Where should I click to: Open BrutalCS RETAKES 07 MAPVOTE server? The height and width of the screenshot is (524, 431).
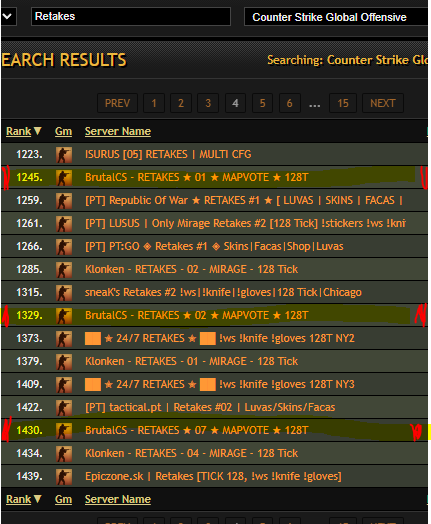pos(196,430)
